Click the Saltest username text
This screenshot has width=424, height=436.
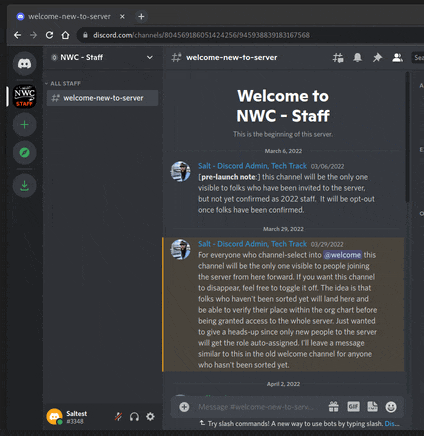coord(77,414)
